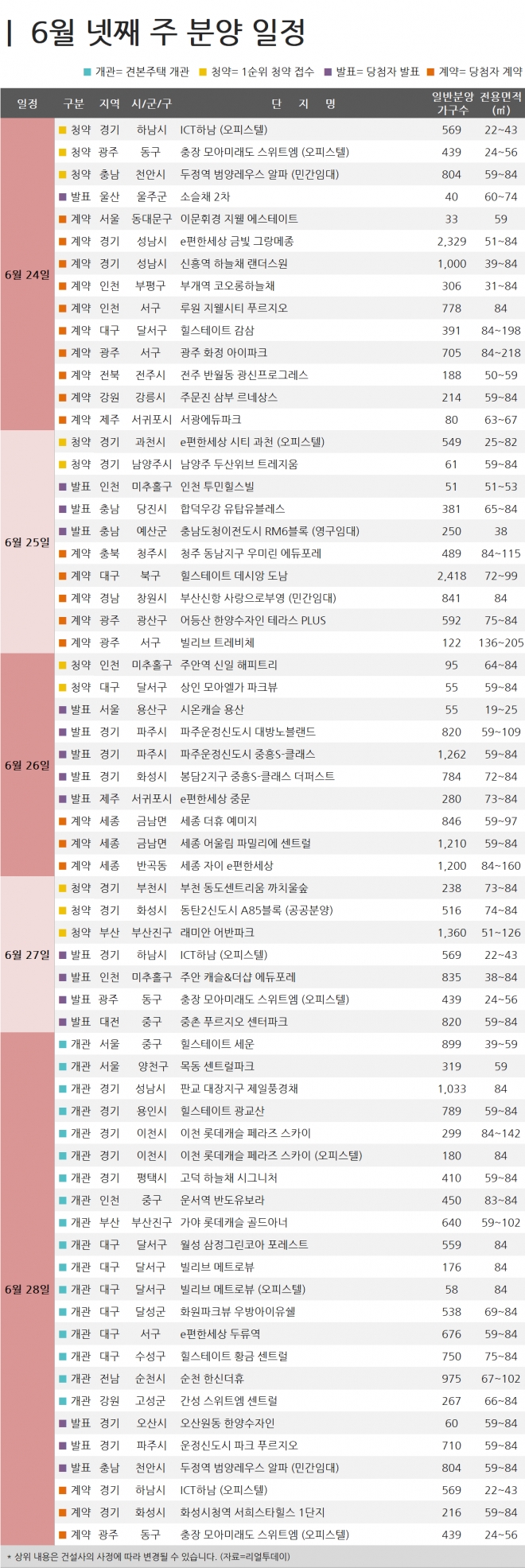This screenshot has width=525, height=1568.
Task: Click '합덕우강 유탑유블레스' complex name
Action: (232, 508)
